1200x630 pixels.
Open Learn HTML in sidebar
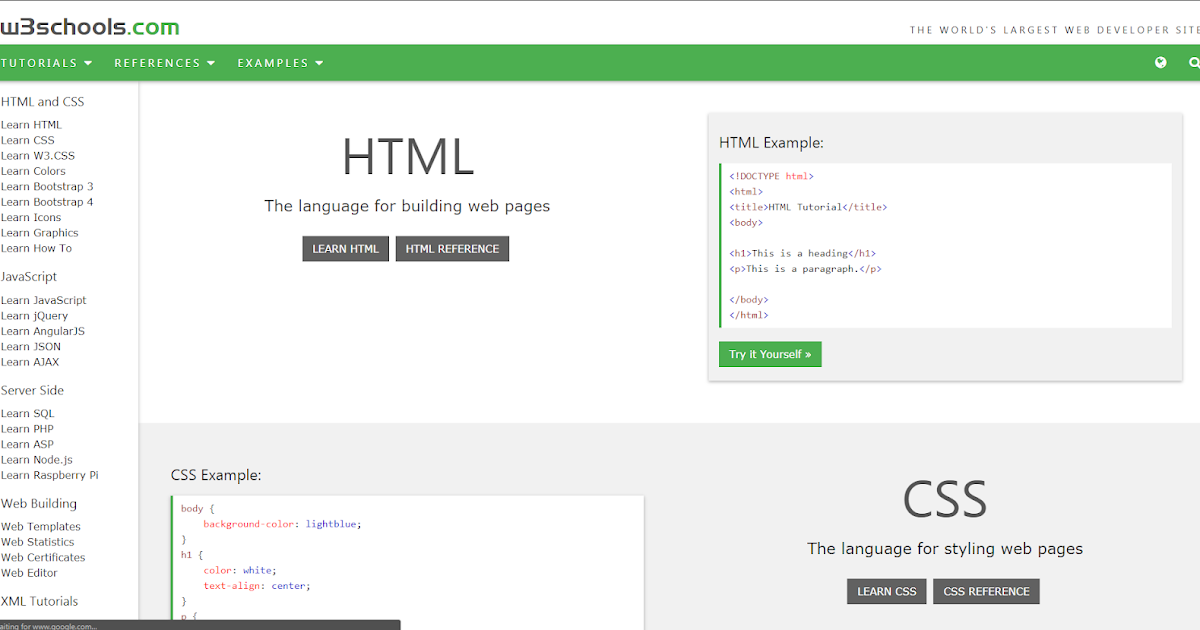31,125
